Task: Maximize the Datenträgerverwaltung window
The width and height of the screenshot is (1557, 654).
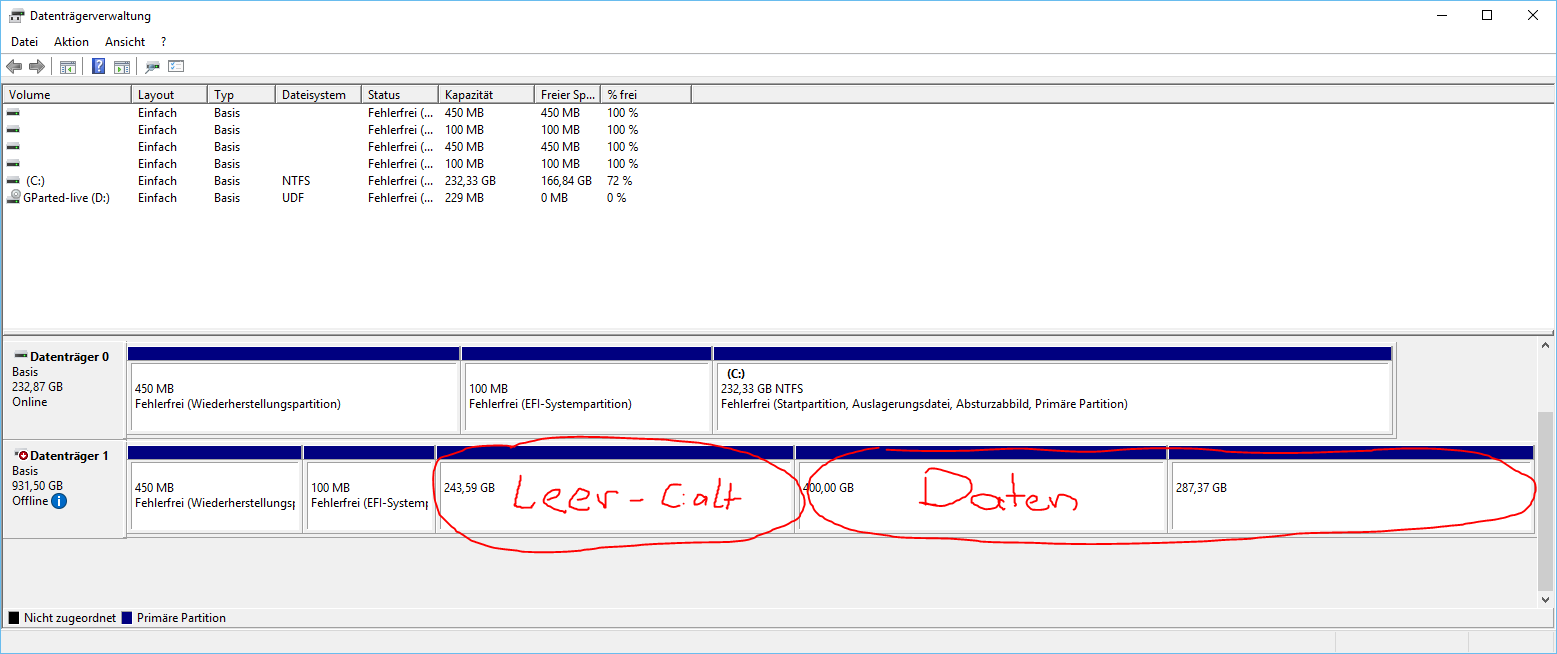Action: (x=1487, y=15)
